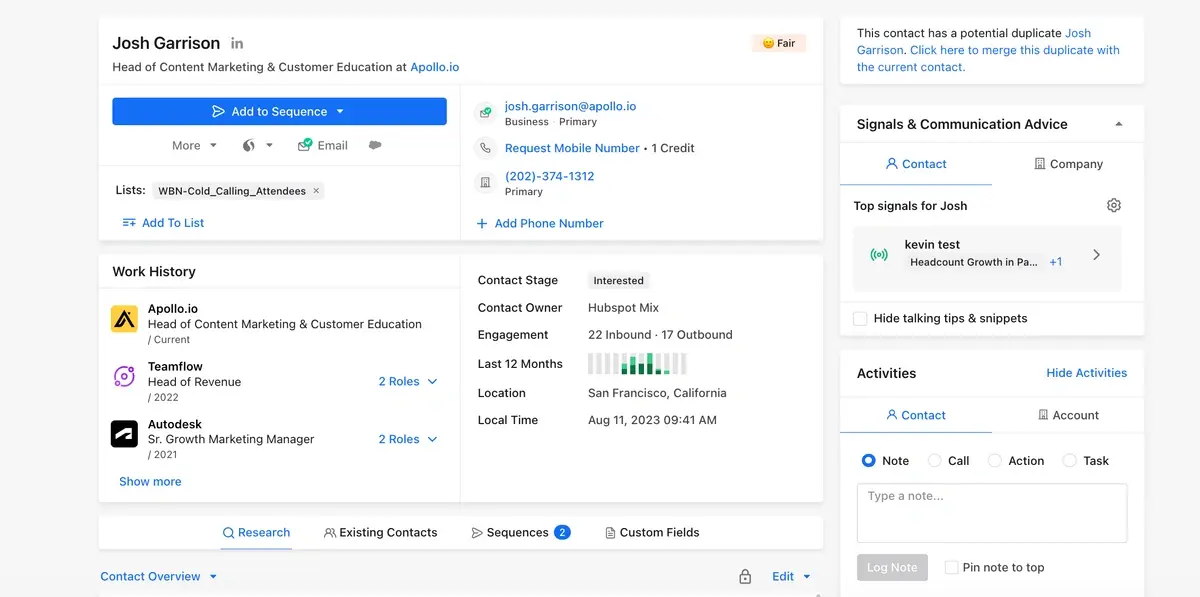
Task: Click the Teamflow company logo
Action: coord(124,377)
